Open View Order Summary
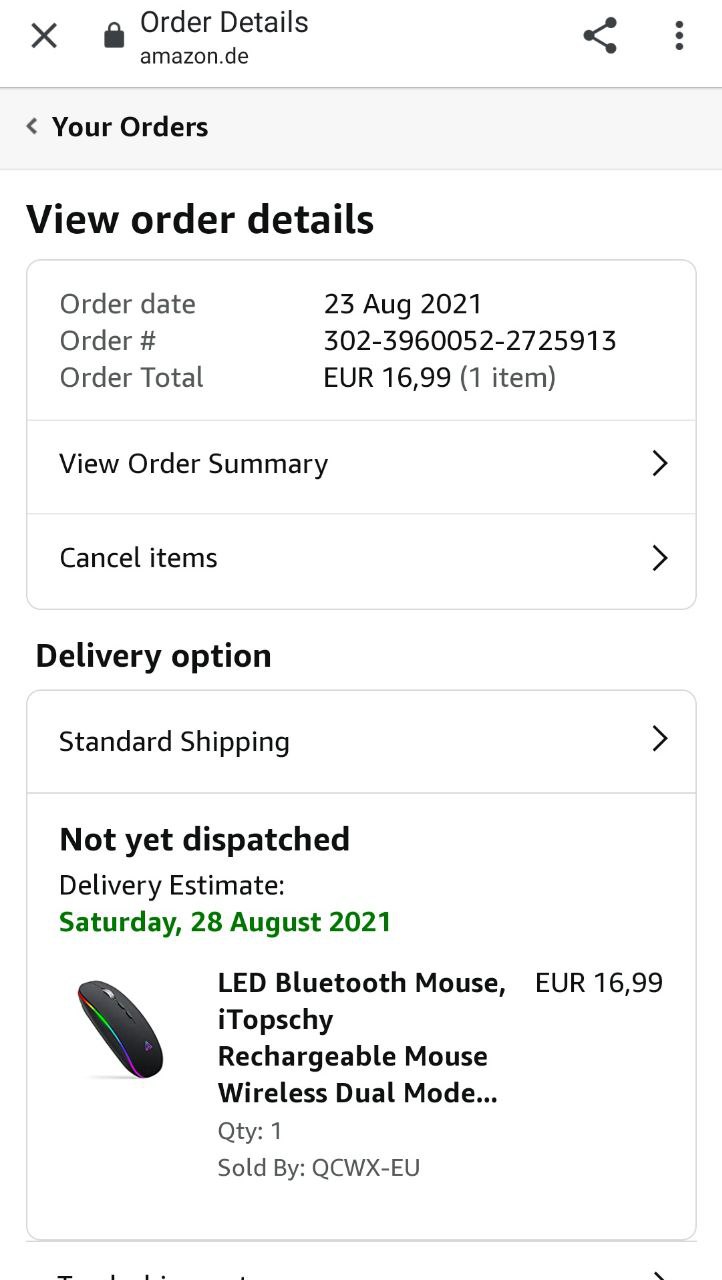 coord(194,464)
